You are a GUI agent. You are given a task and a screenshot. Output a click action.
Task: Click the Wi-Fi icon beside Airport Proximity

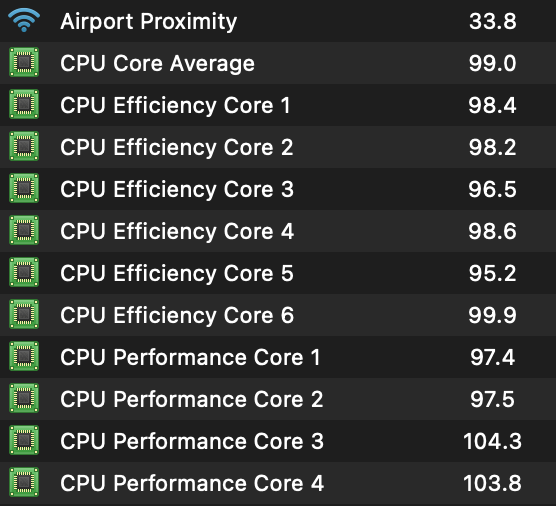(24, 20)
